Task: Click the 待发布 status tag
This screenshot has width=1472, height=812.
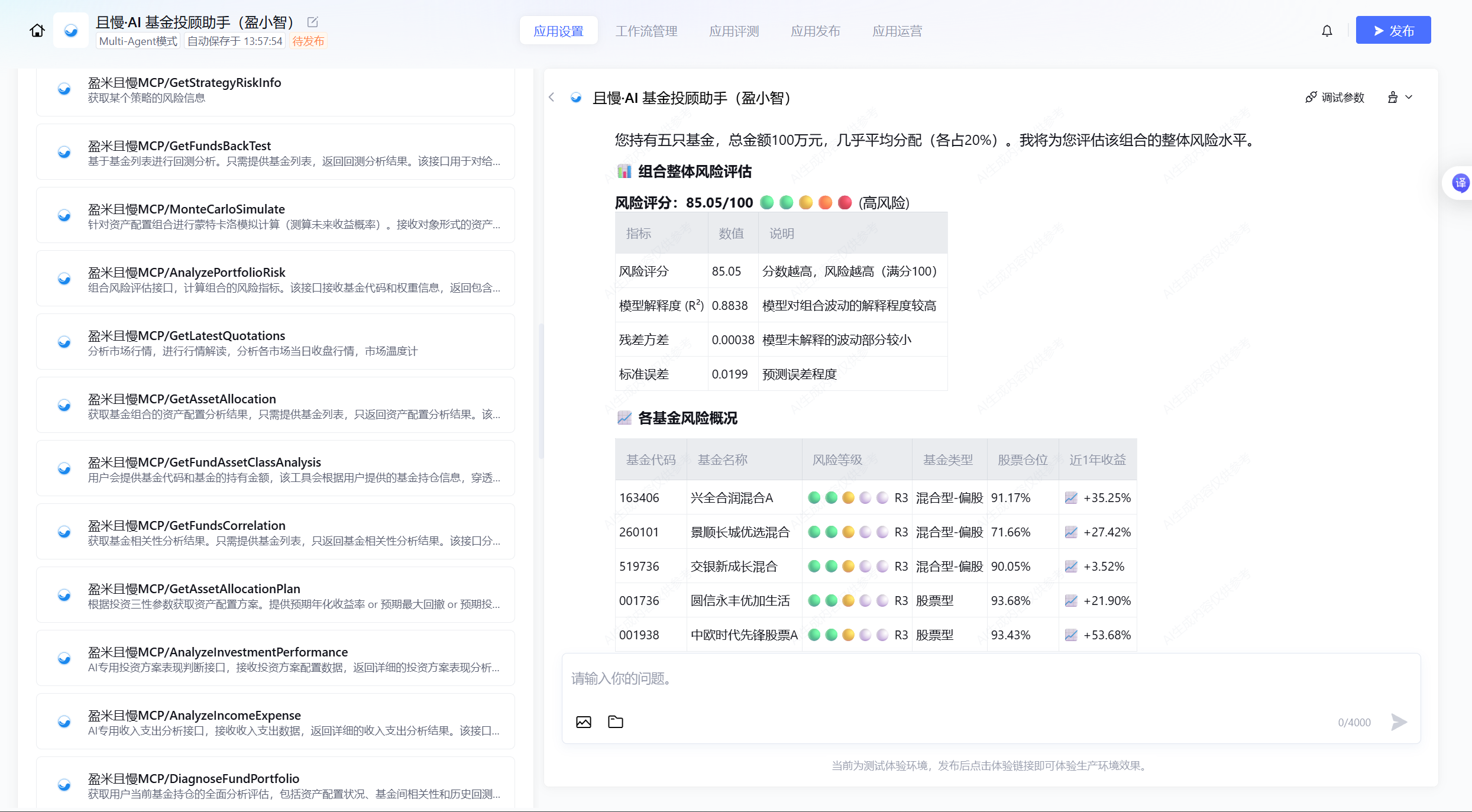Action: click(x=308, y=41)
